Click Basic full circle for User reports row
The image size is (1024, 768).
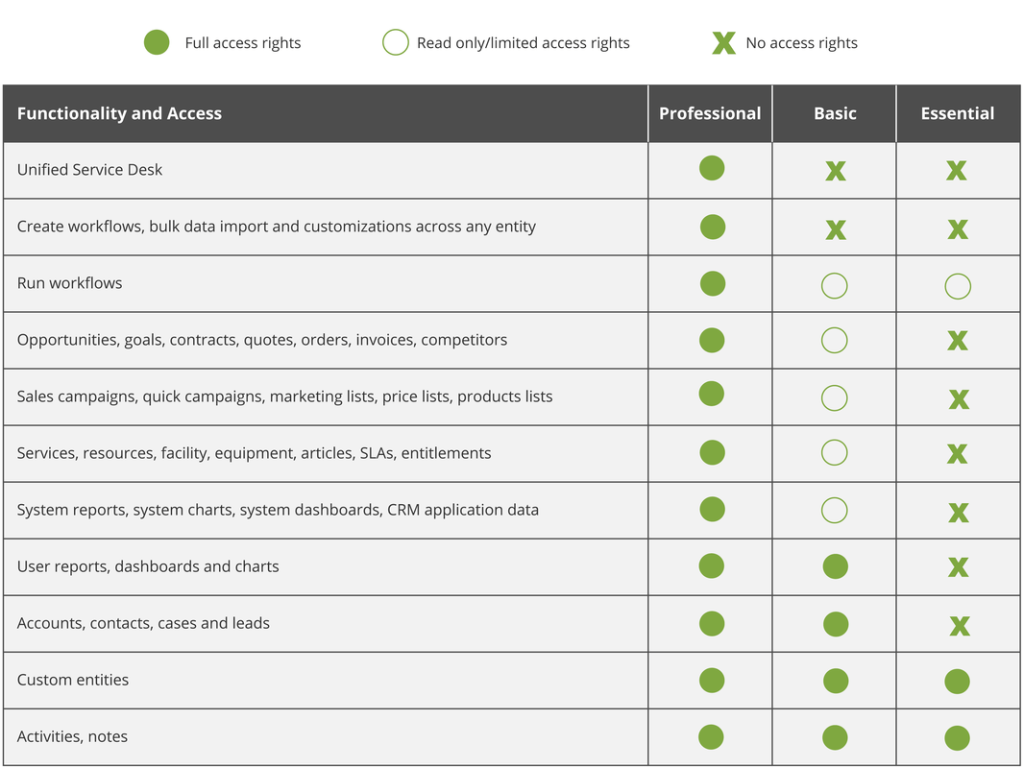point(835,567)
